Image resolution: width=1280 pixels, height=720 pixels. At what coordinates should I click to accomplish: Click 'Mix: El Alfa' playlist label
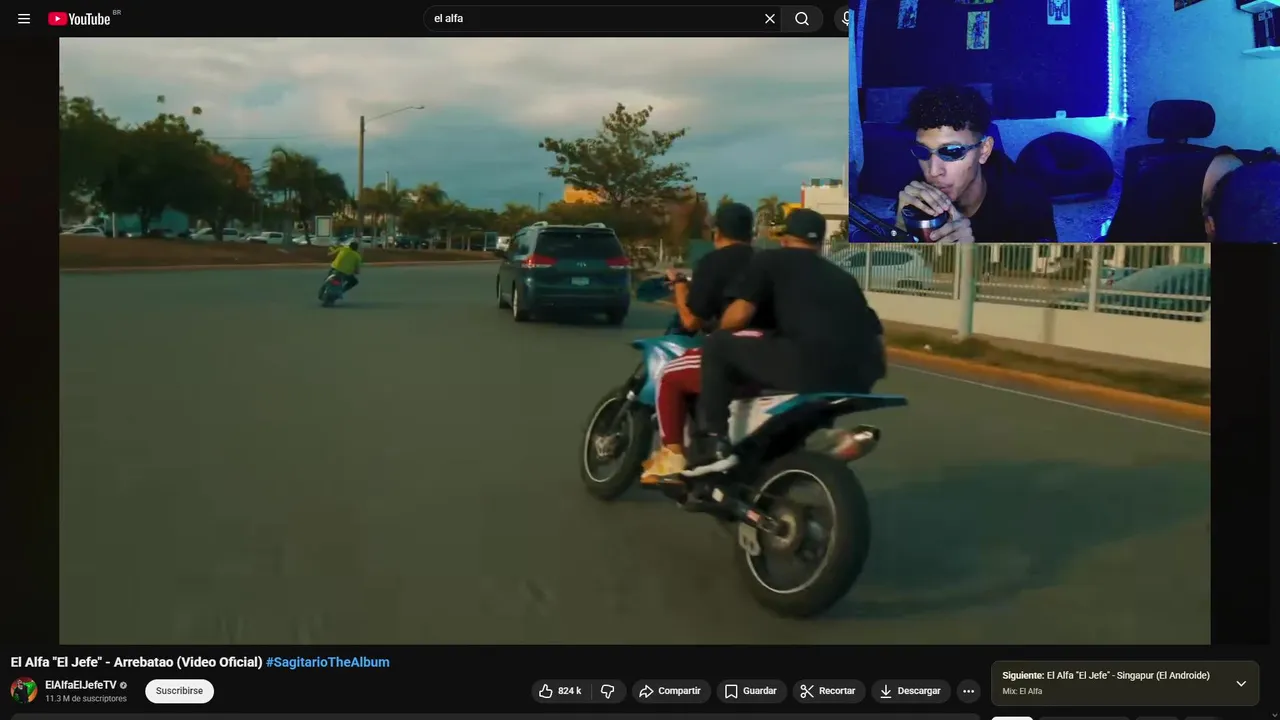point(1022,692)
